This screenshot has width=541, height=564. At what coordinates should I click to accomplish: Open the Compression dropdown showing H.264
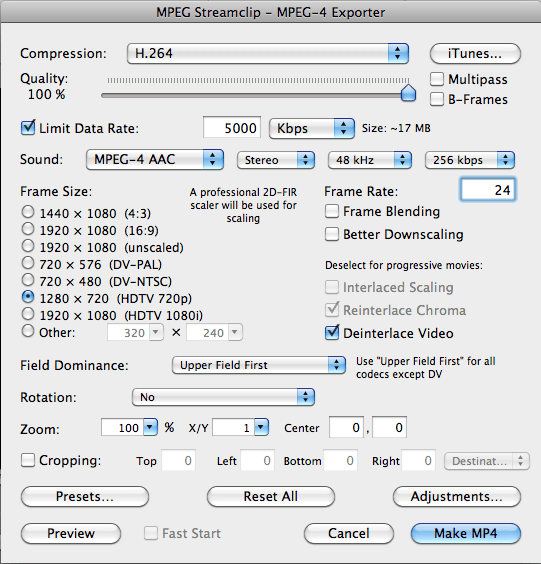268,54
